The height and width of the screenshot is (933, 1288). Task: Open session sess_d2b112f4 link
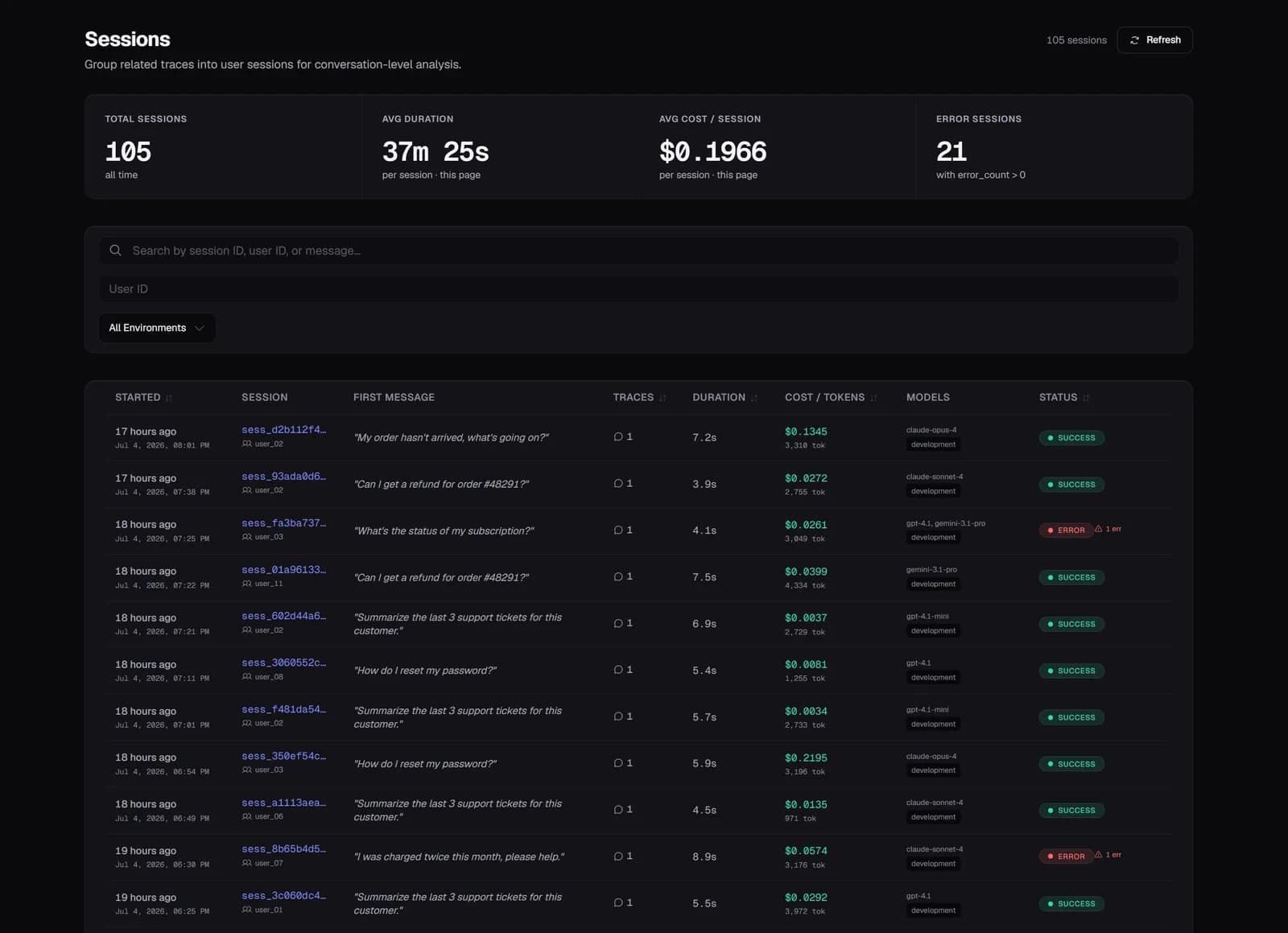(283, 430)
